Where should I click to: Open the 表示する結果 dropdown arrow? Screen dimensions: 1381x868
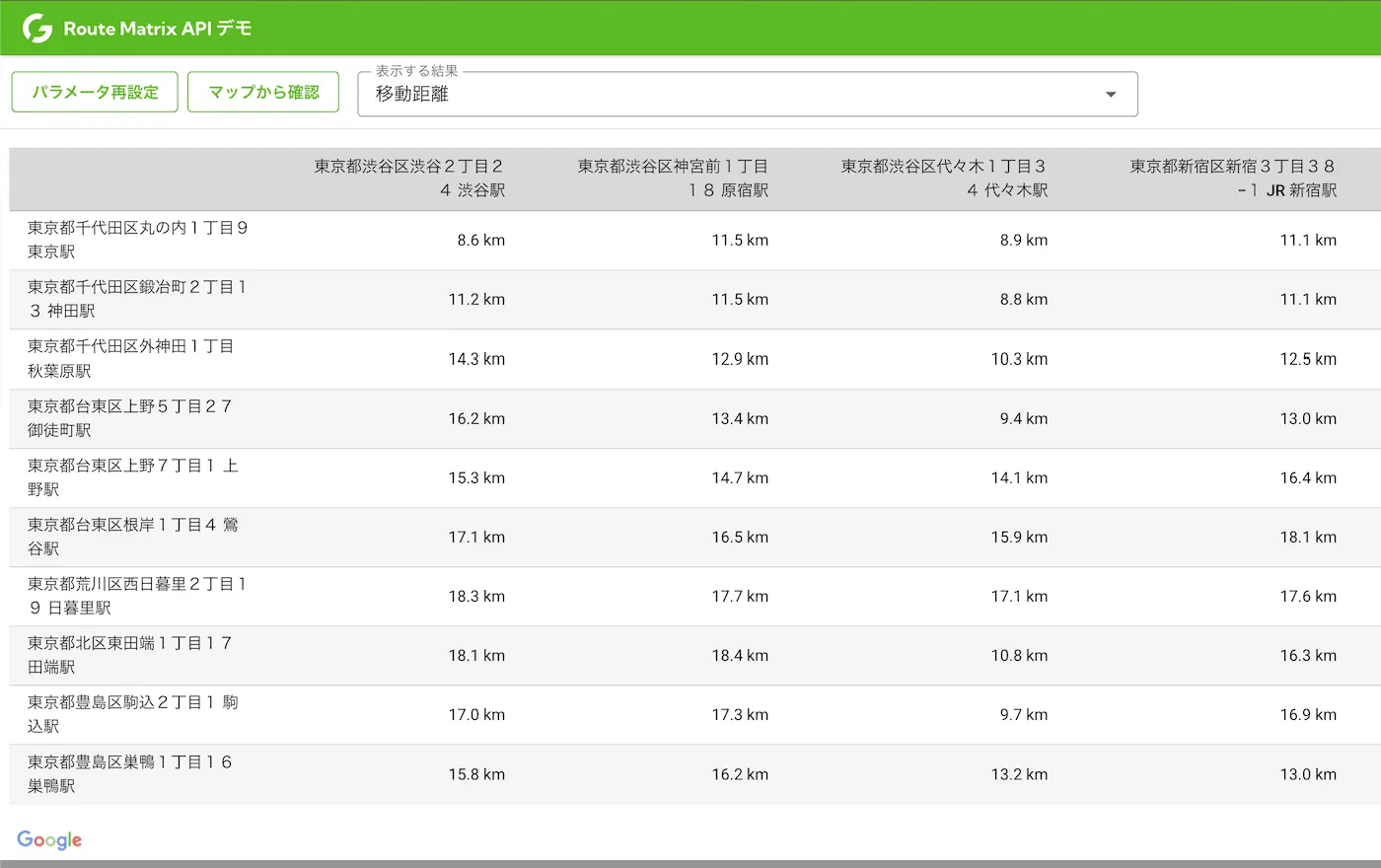[1111, 95]
